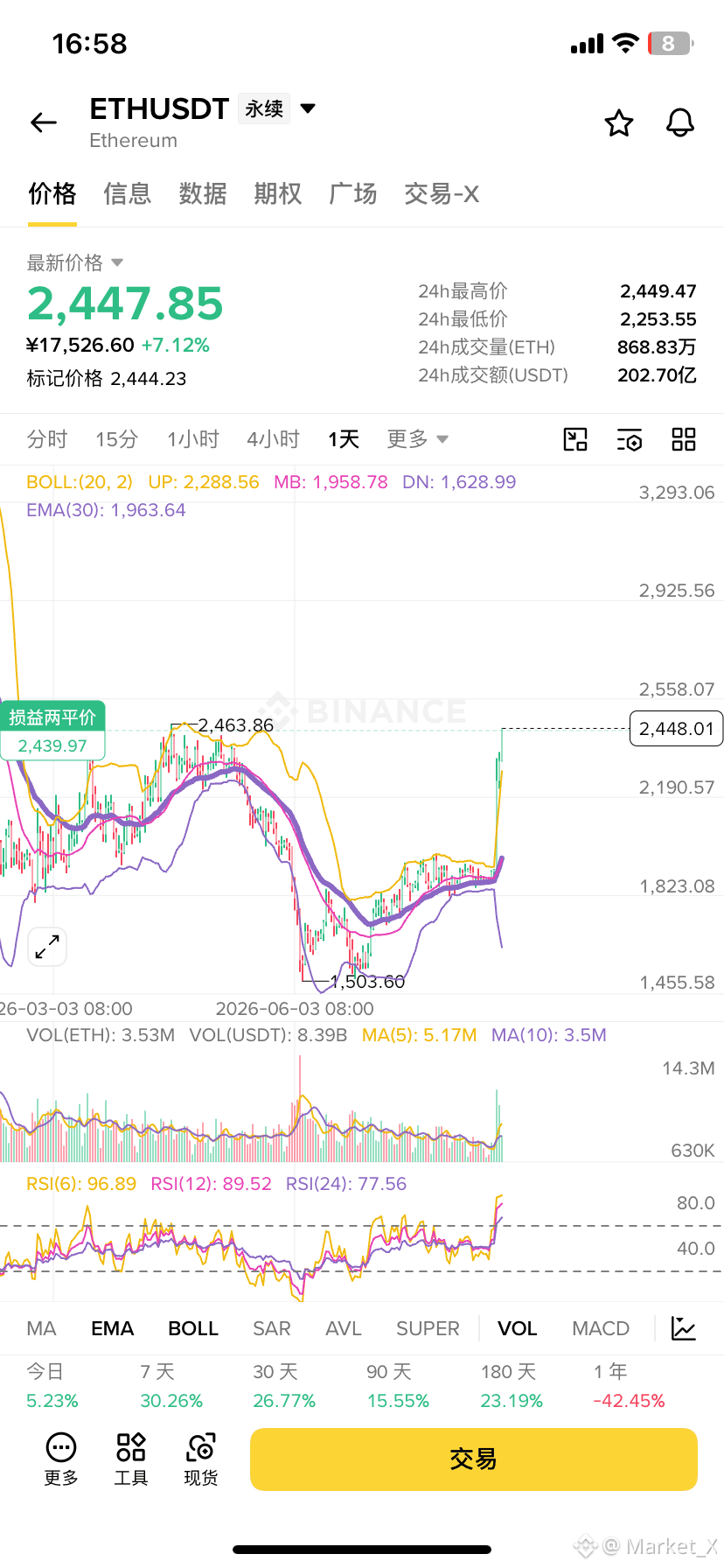The height and width of the screenshot is (1568, 724).
Task: Tap the cellular signal icon in status bar
Action: (x=587, y=44)
